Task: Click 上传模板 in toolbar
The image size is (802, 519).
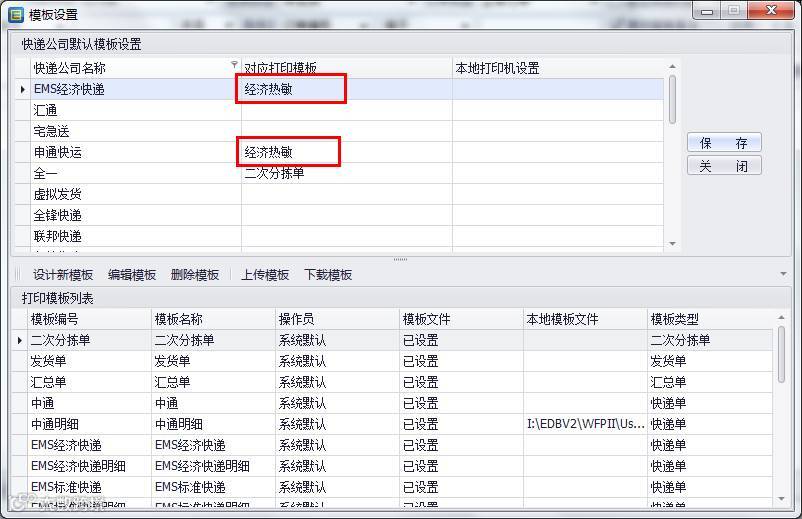Action: click(265, 275)
